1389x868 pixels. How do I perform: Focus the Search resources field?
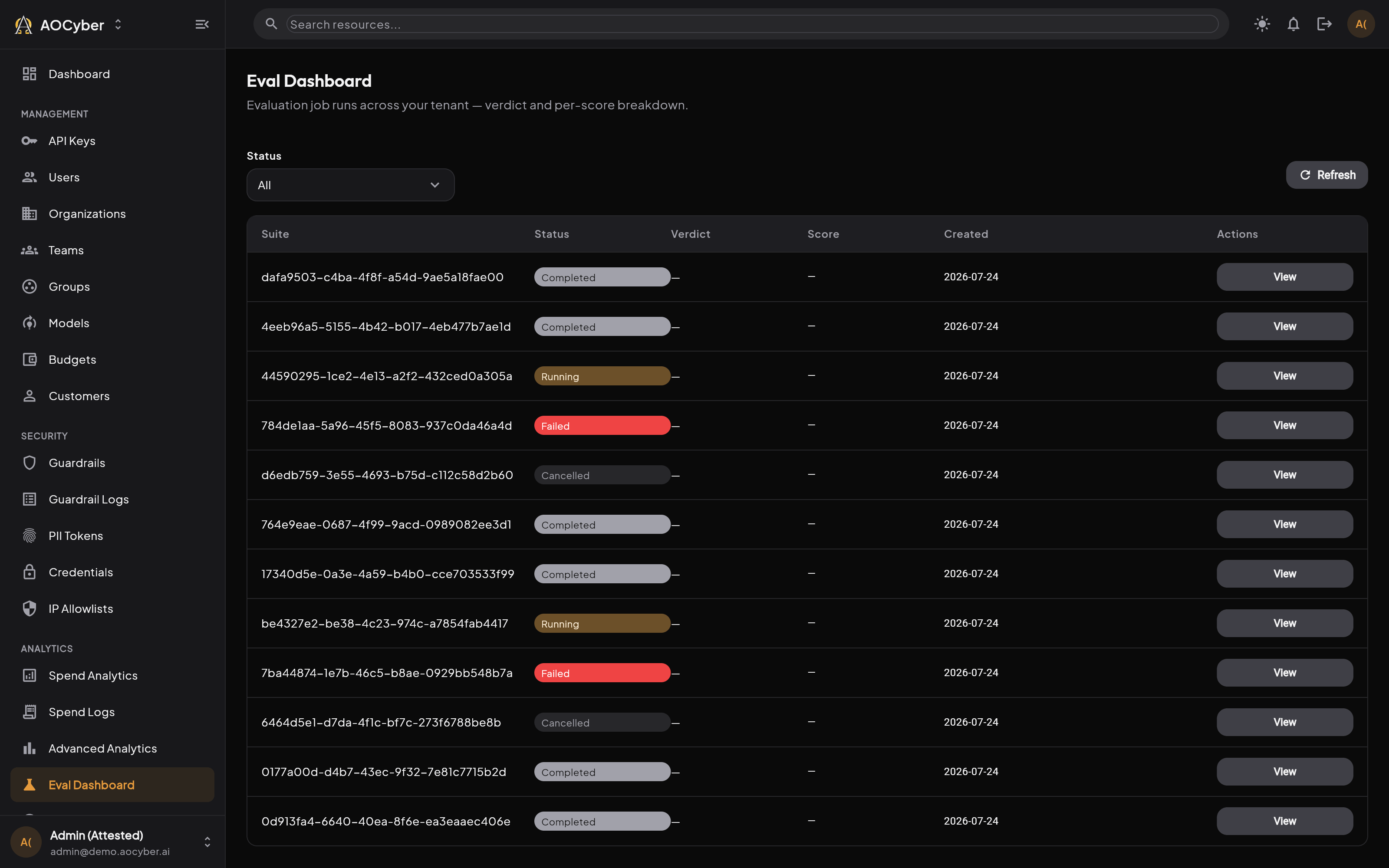point(752,24)
